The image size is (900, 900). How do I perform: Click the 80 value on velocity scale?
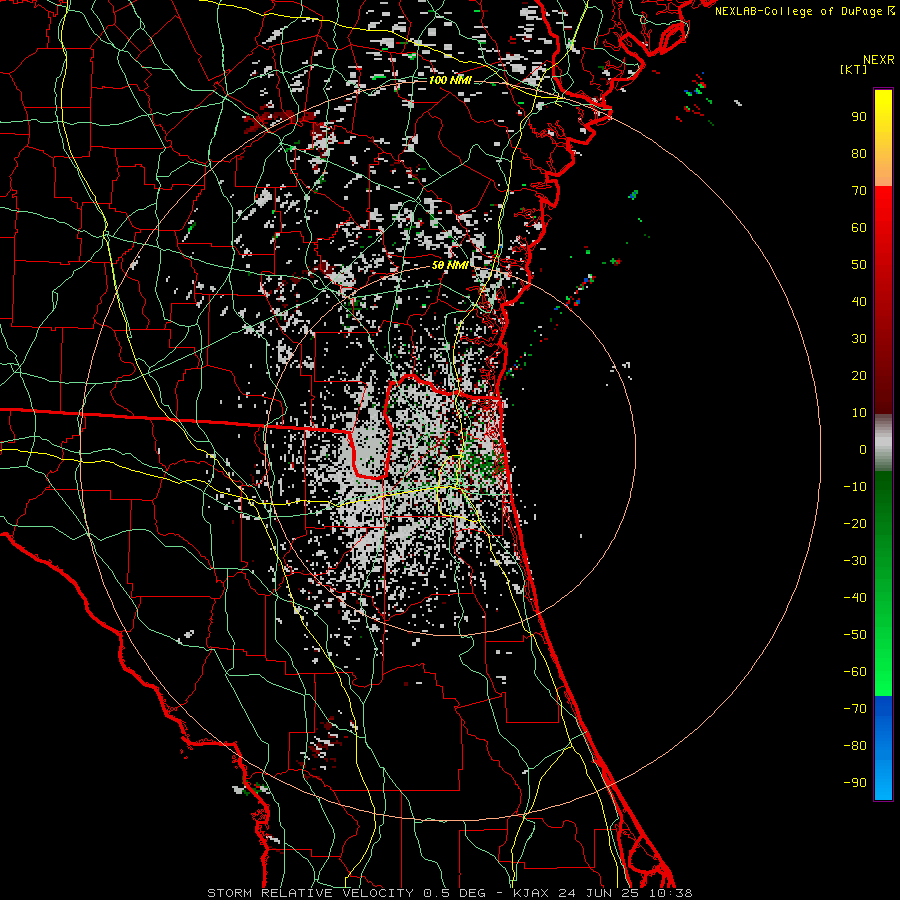click(x=859, y=154)
